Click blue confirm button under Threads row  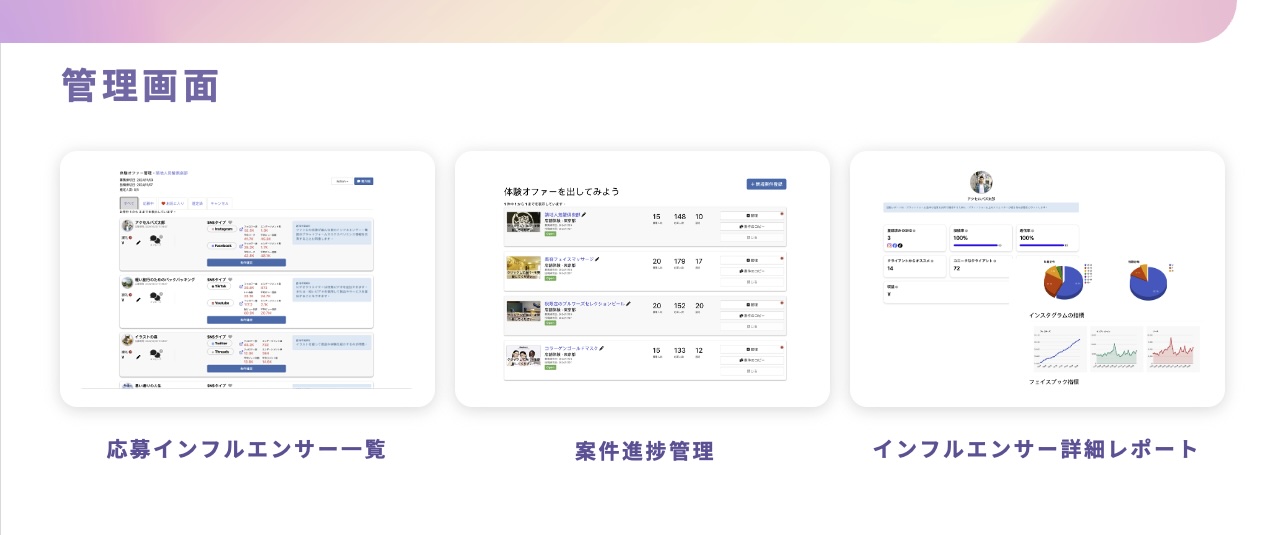[247, 368]
